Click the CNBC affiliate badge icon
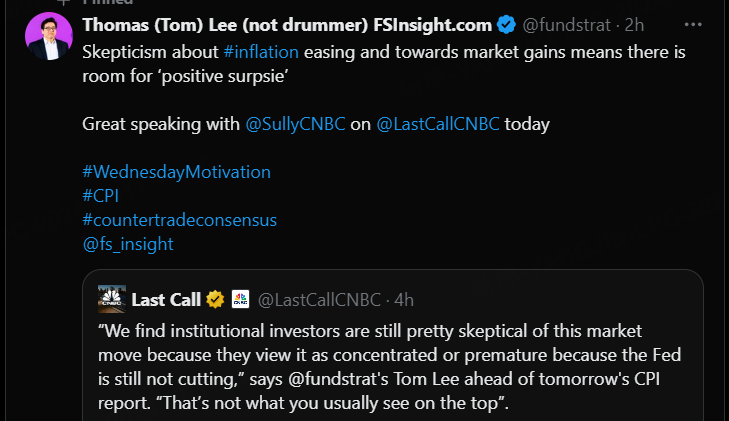Screen dimensions: 729x421 [240, 299]
